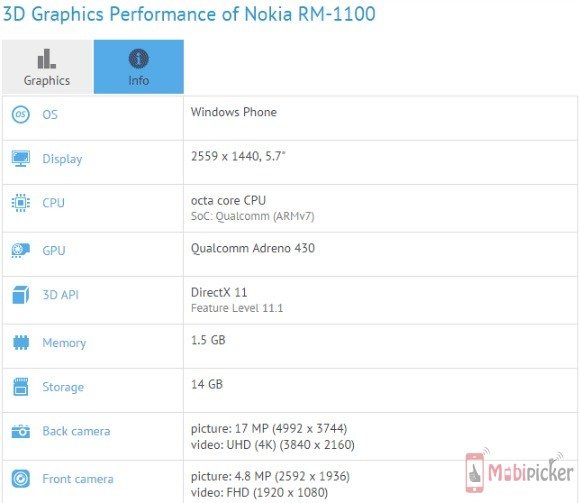Switch to the Graphics tab
The height and width of the screenshot is (503, 580).
click(x=47, y=67)
